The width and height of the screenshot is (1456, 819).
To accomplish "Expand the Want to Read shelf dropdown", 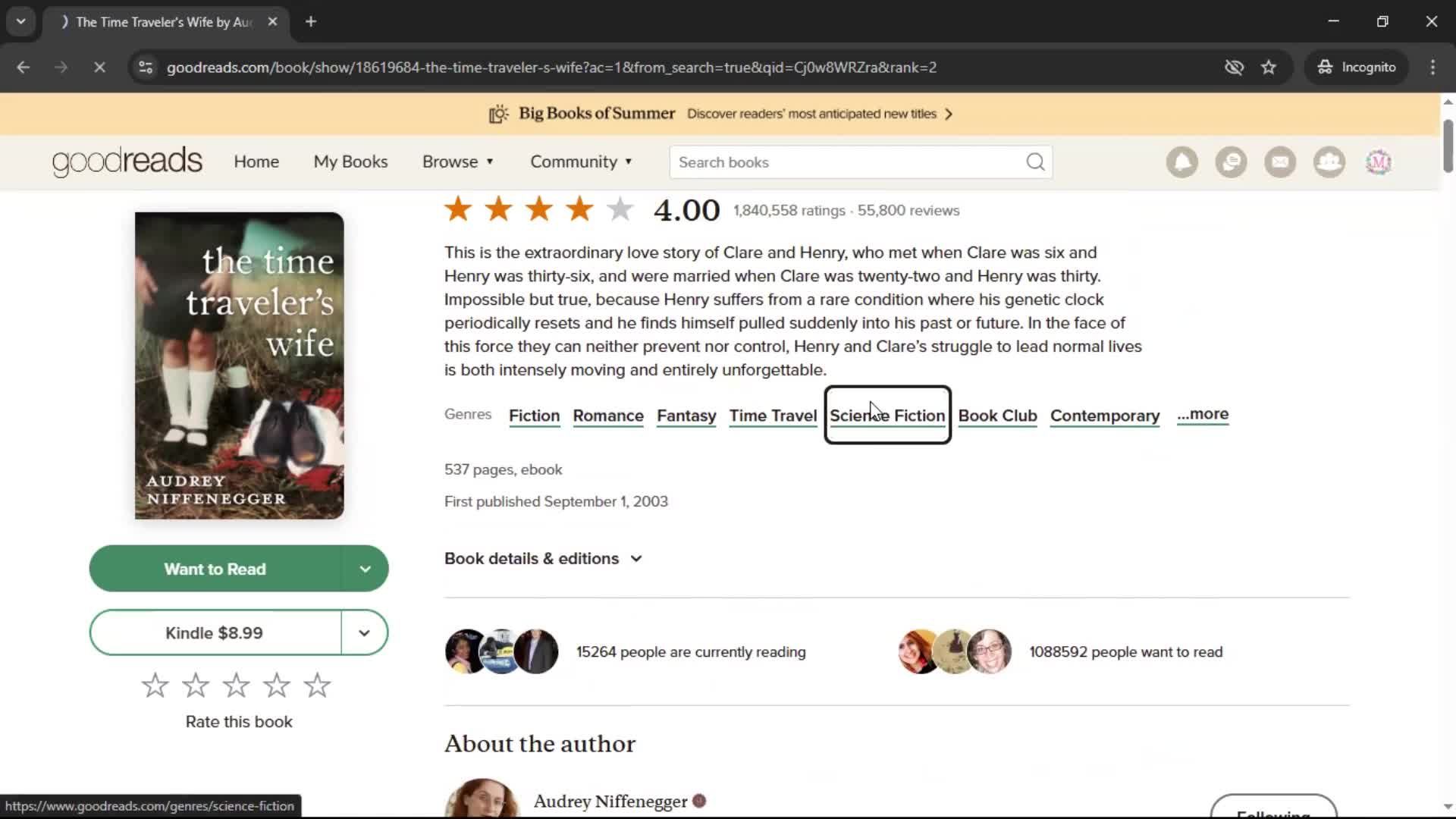I will [365, 569].
